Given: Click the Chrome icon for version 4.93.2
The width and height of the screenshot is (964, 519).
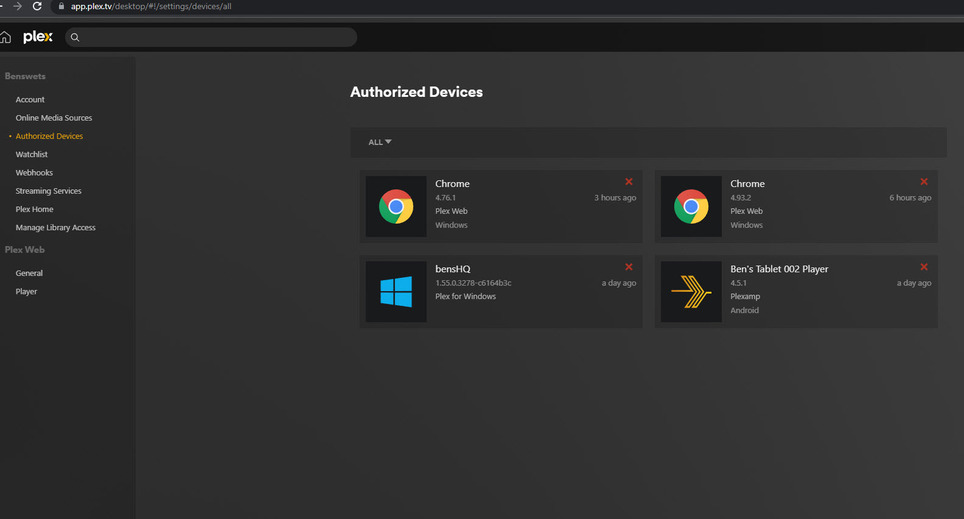Looking at the screenshot, I should tap(691, 207).
